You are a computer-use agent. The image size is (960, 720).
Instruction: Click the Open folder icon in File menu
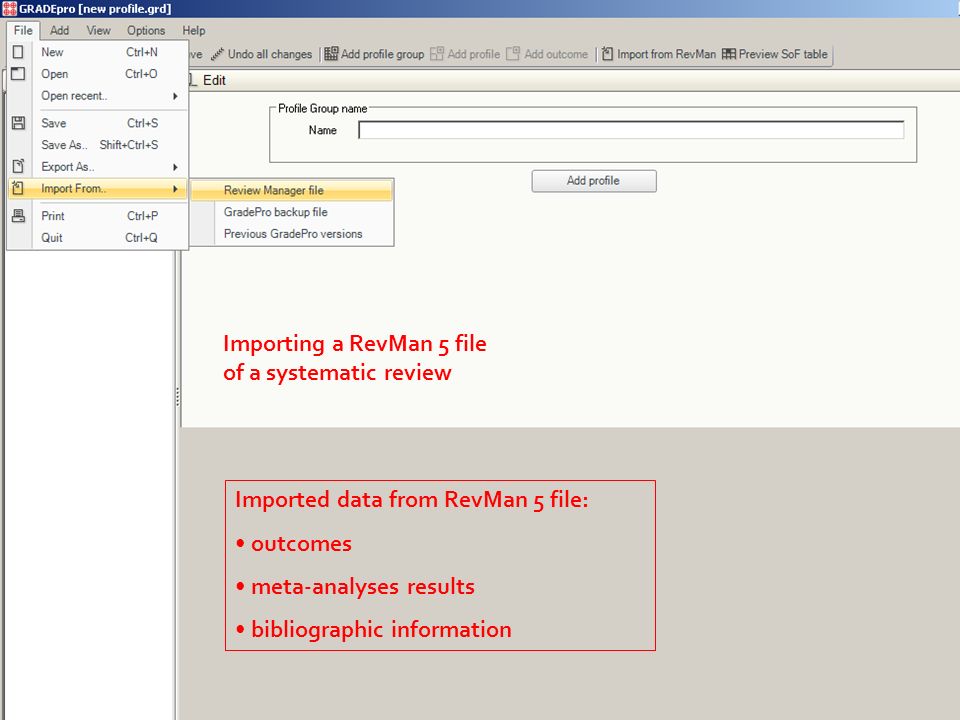[x=18, y=73]
